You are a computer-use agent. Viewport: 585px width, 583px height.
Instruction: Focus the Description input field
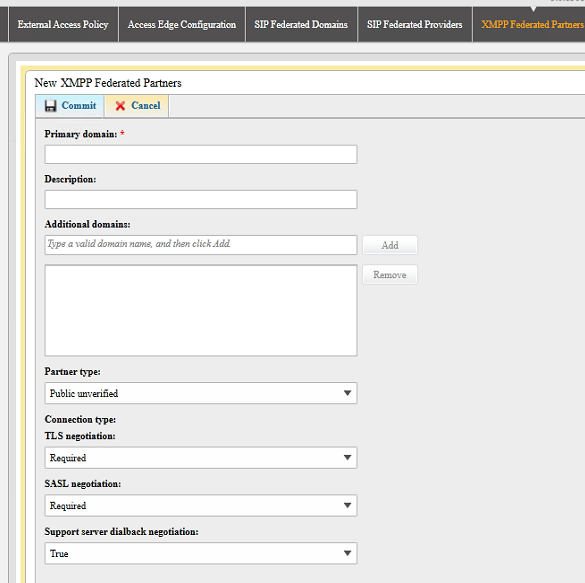201,200
